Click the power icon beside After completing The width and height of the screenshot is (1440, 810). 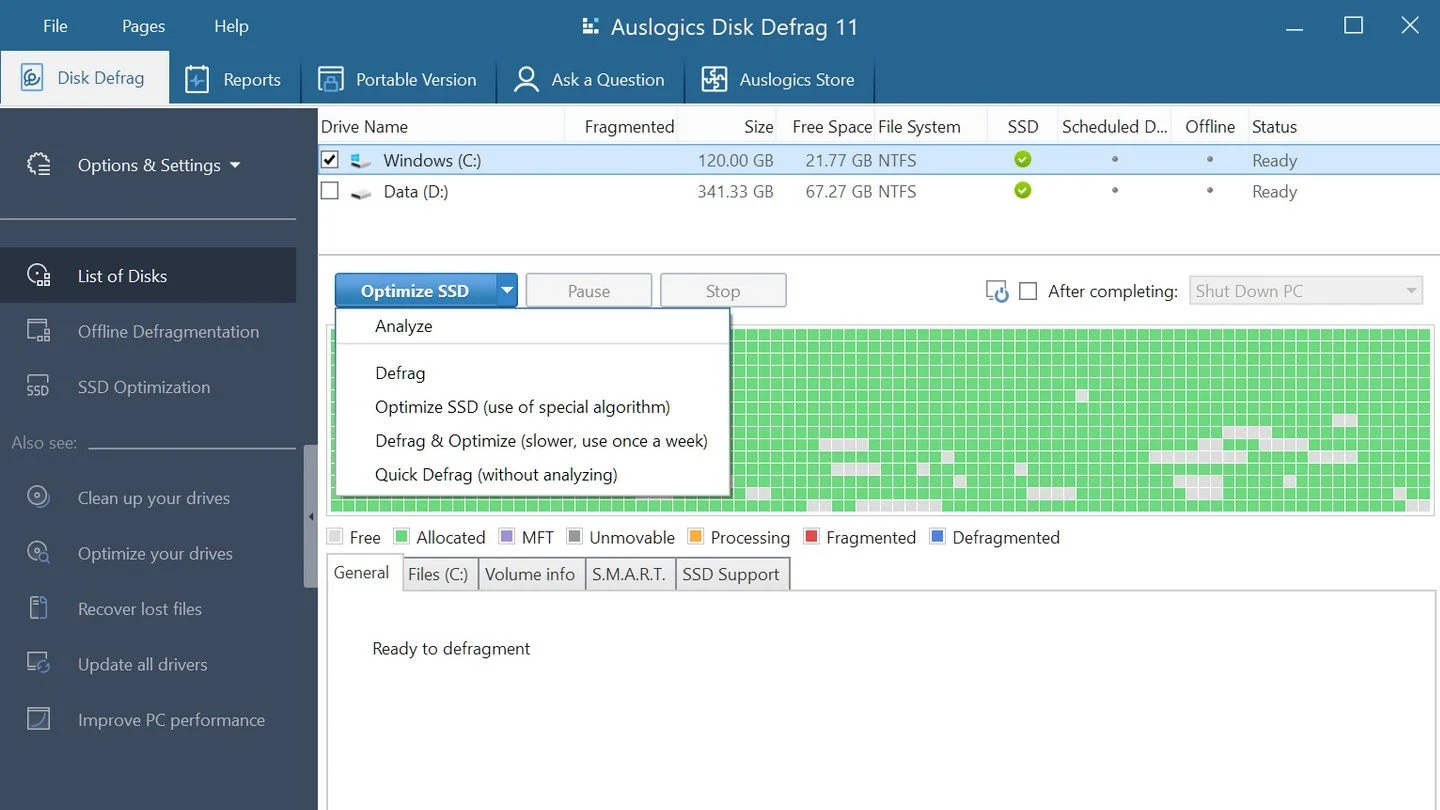(x=997, y=291)
